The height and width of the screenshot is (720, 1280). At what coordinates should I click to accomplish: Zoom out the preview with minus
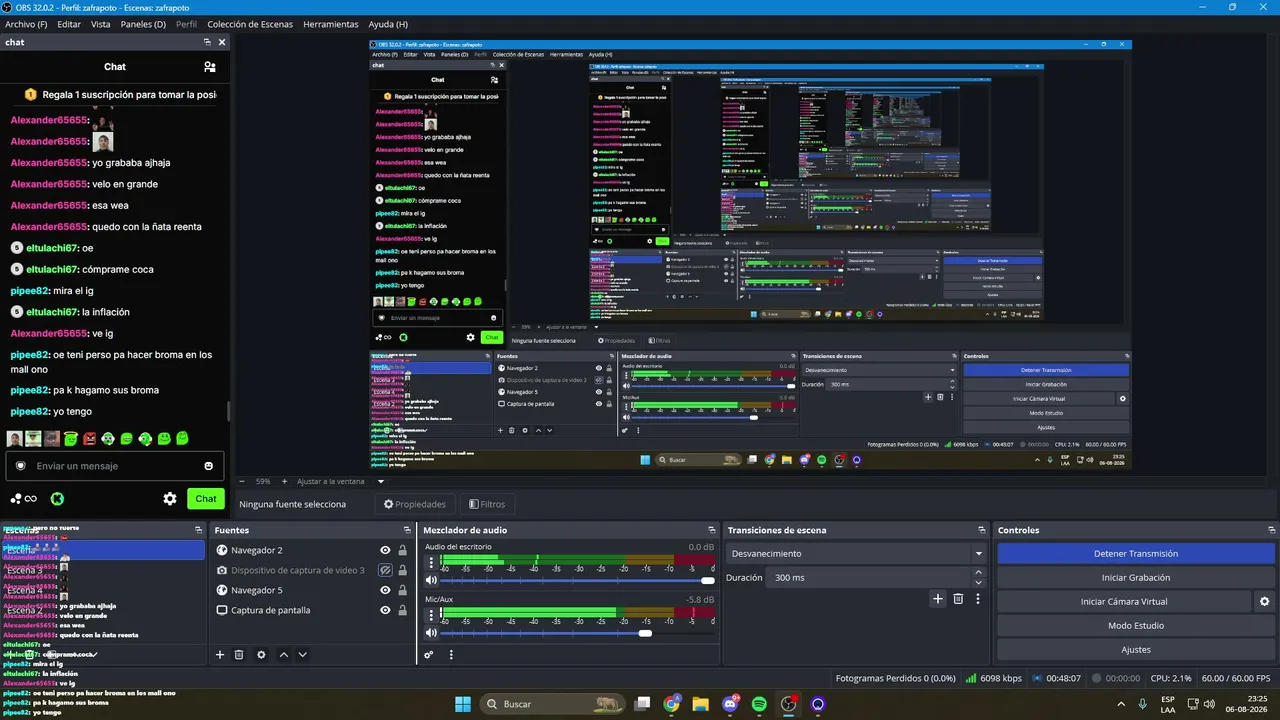[243, 481]
